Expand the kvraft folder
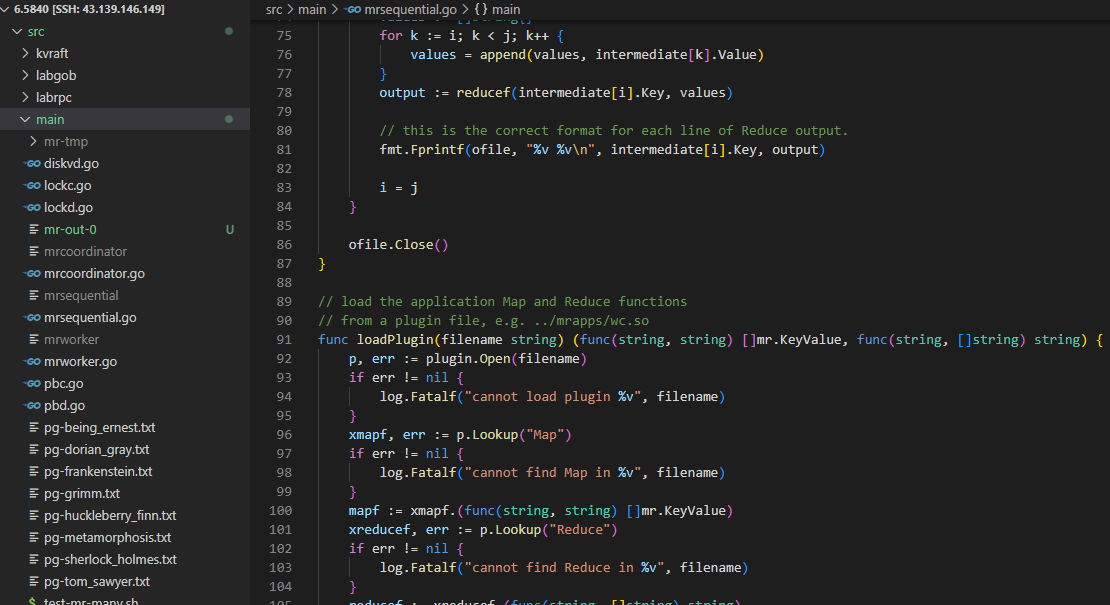 tap(25, 53)
